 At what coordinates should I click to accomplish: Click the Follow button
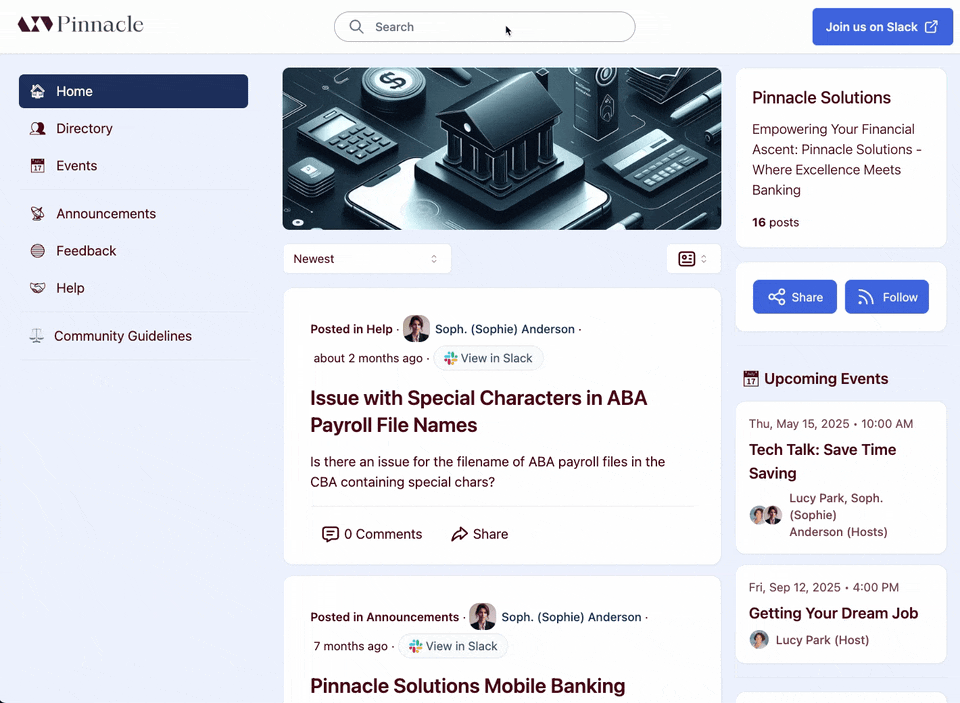point(887,297)
